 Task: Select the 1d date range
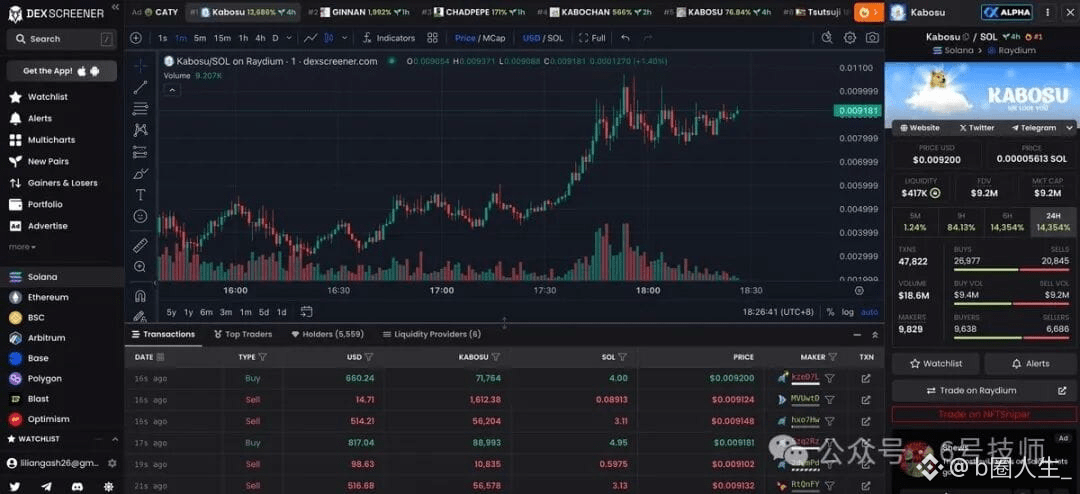tap(282, 312)
